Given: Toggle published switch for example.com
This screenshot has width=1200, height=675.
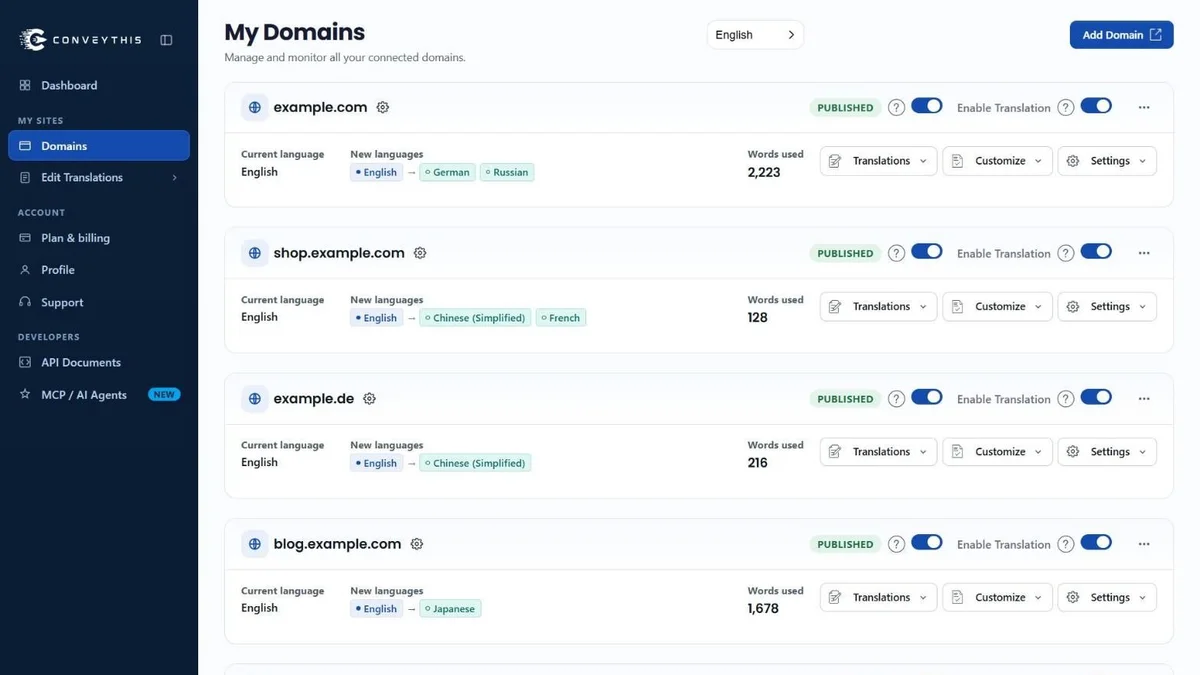Looking at the screenshot, I should click(x=927, y=106).
